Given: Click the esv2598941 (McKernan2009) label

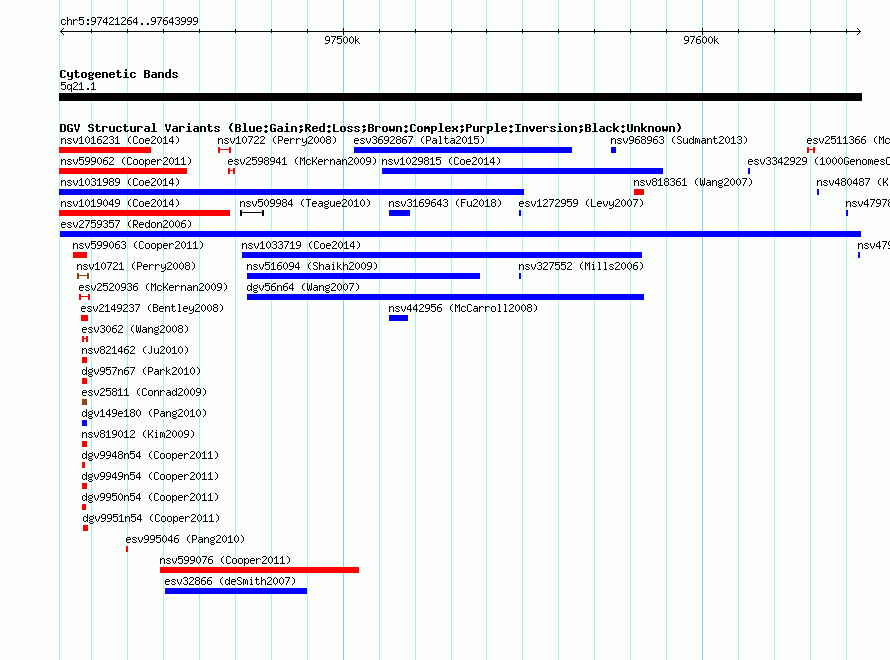Looking at the screenshot, I should click(302, 161).
